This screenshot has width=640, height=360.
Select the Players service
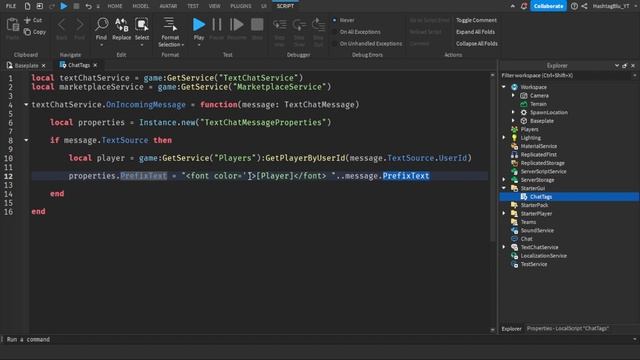pos(529,129)
